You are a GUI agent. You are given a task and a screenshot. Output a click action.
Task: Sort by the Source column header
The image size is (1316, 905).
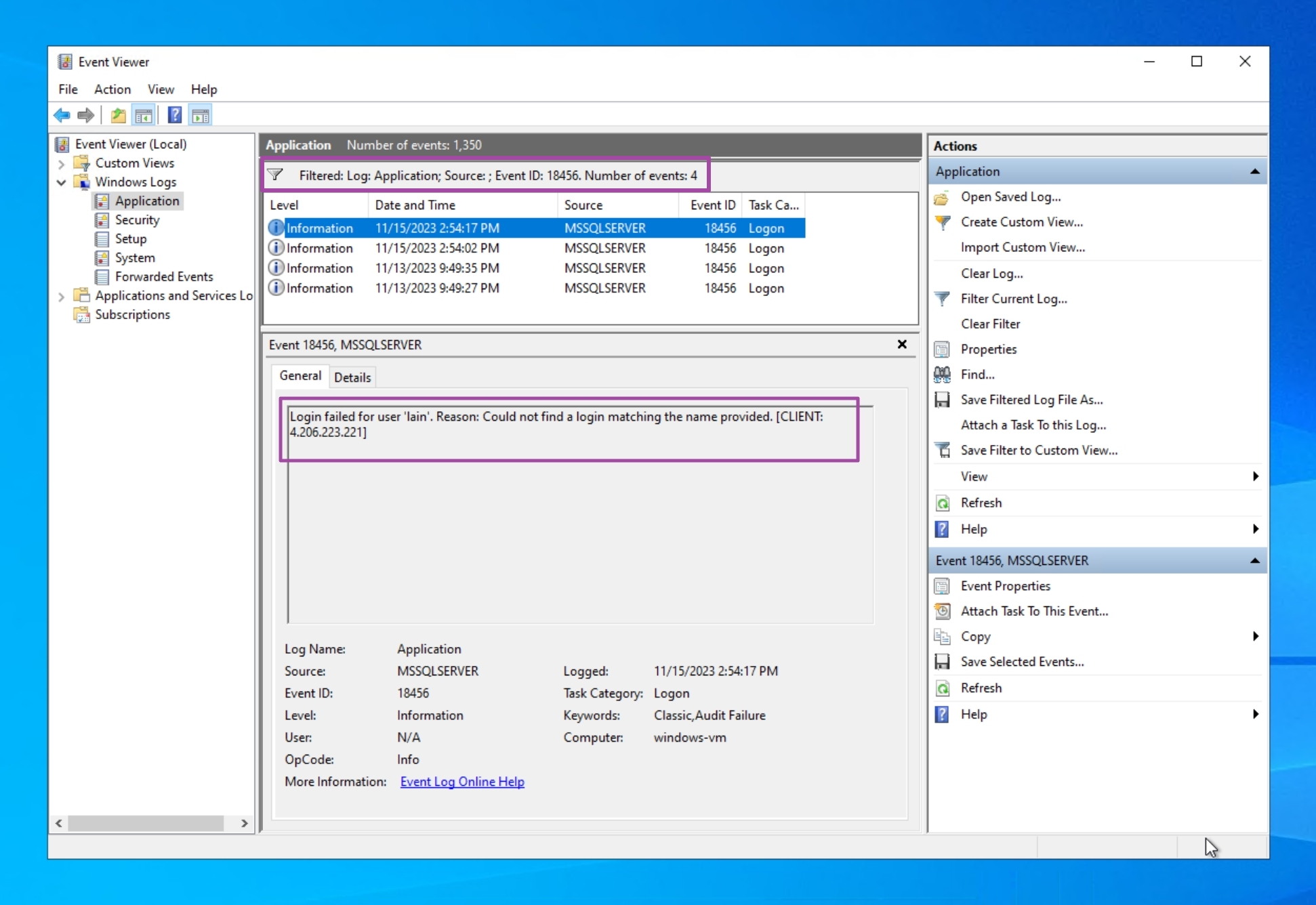pyautogui.click(x=618, y=205)
